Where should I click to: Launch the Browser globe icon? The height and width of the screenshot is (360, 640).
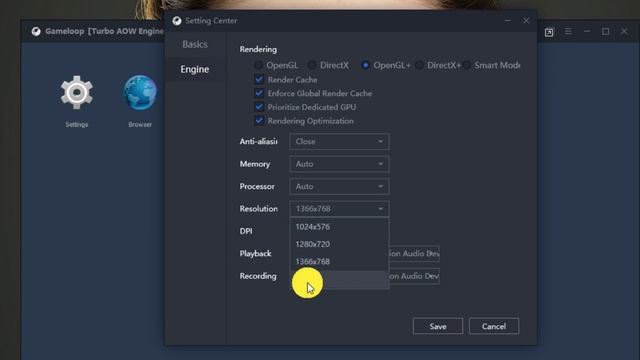[x=140, y=93]
